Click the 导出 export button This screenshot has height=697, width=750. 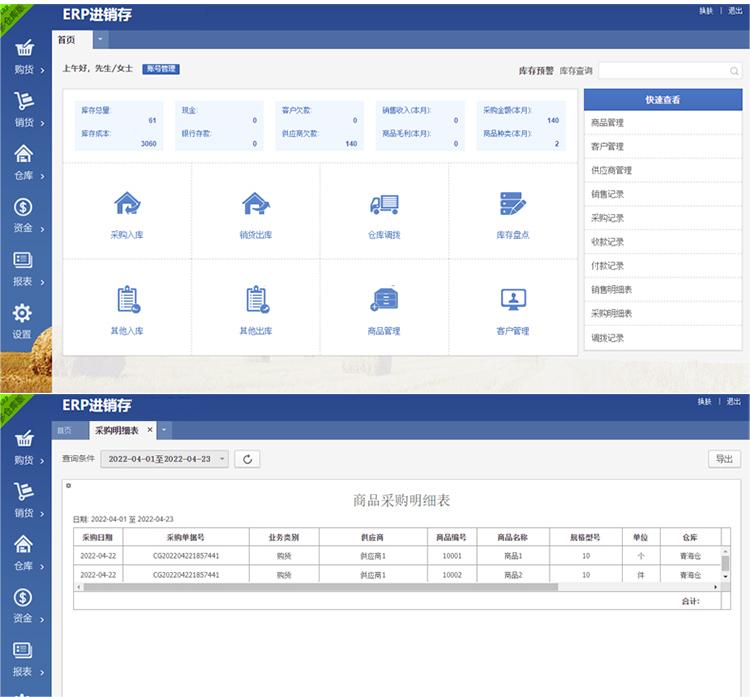click(x=724, y=459)
